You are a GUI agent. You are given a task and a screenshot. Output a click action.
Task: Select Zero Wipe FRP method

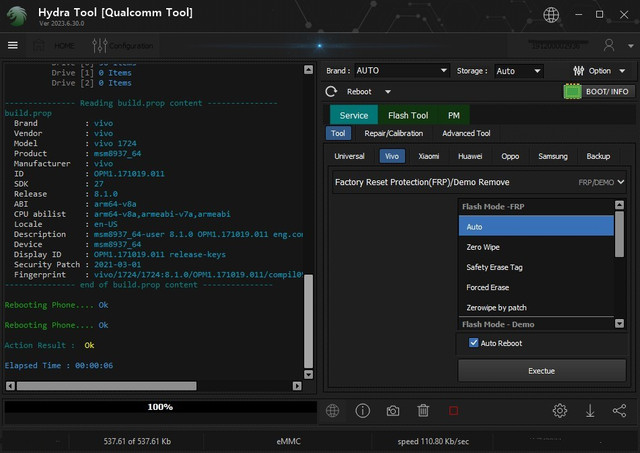(536, 247)
